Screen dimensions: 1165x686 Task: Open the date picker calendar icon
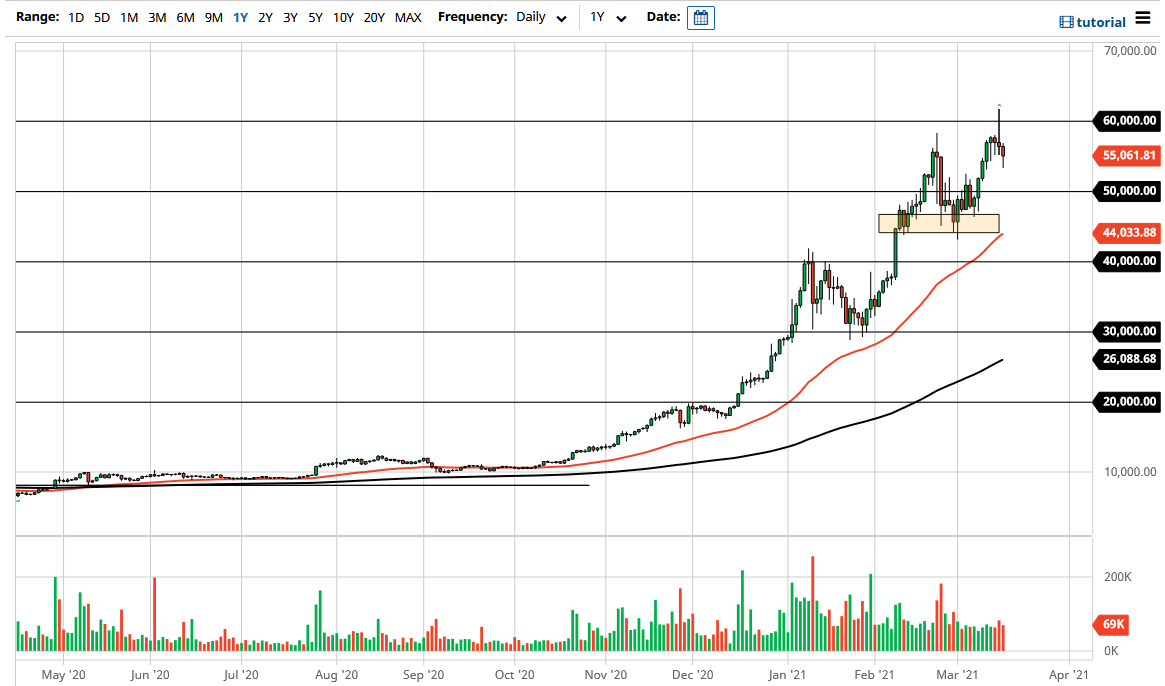pyautogui.click(x=700, y=17)
